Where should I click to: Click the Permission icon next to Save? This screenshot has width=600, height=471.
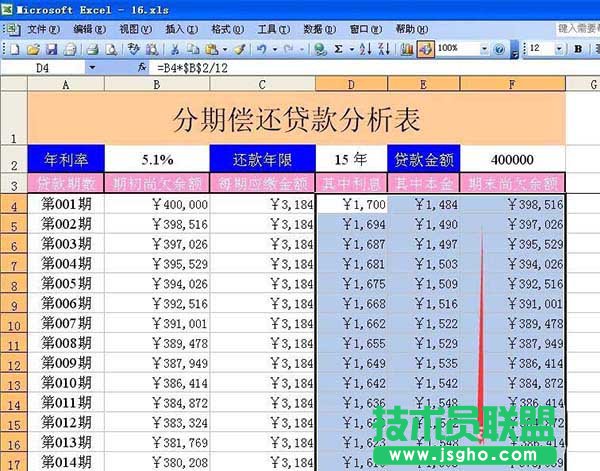pyautogui.click(x=70, y=49)
